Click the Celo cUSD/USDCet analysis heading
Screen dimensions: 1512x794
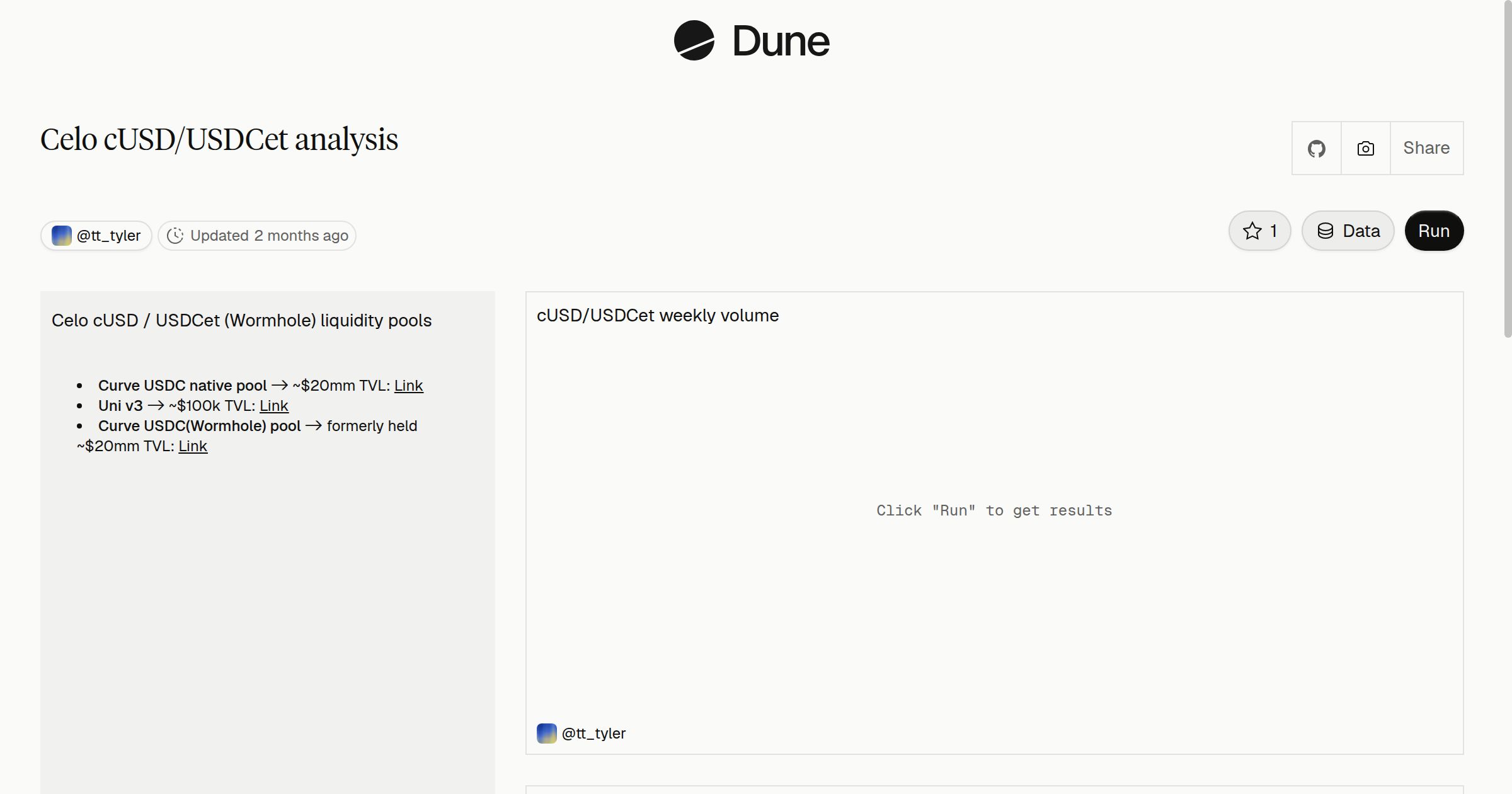[219, 139]
